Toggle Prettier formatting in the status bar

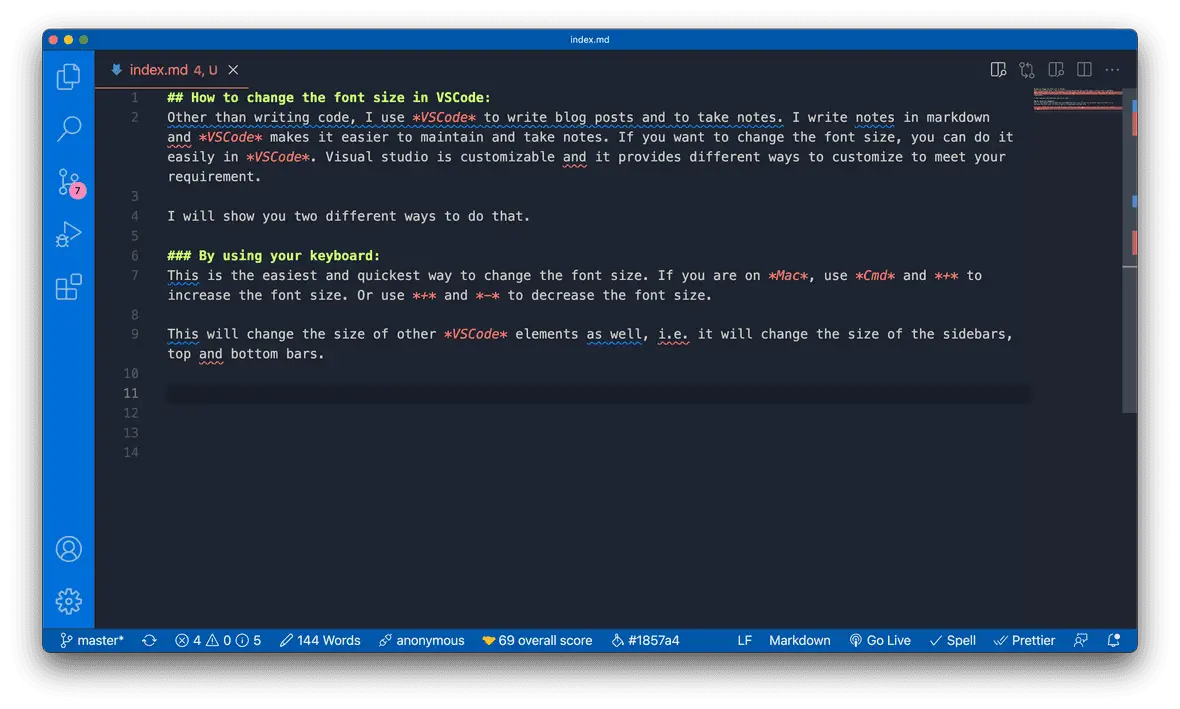click(1024, 640)
